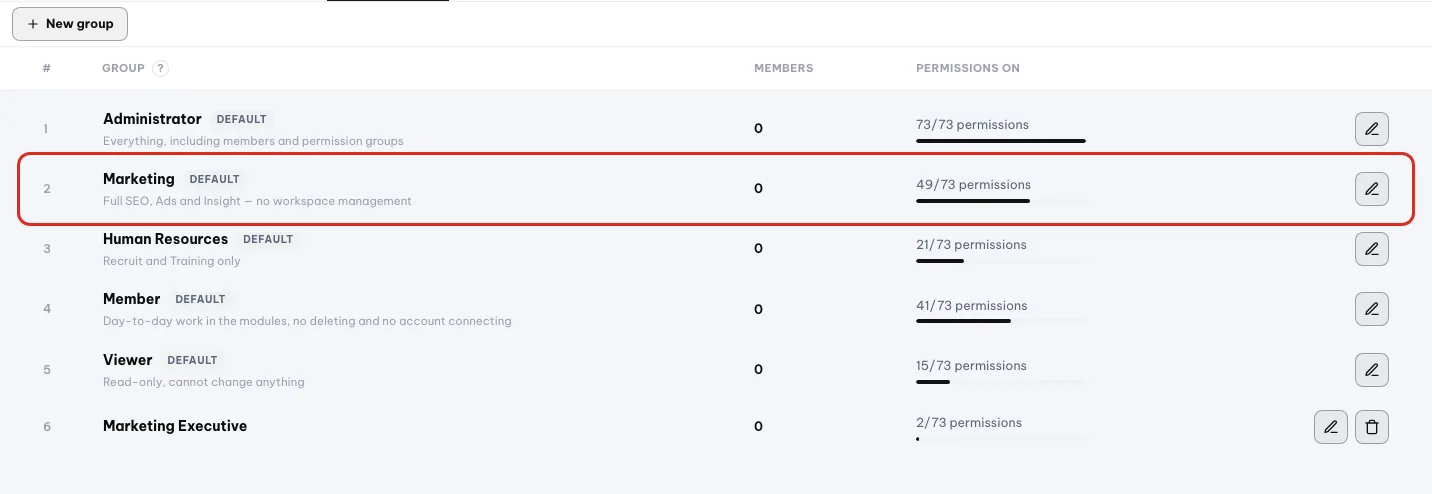The height and width of the screenshot is (494, 1432).
Task: Edit the Viewer group
Action: 1372,369
